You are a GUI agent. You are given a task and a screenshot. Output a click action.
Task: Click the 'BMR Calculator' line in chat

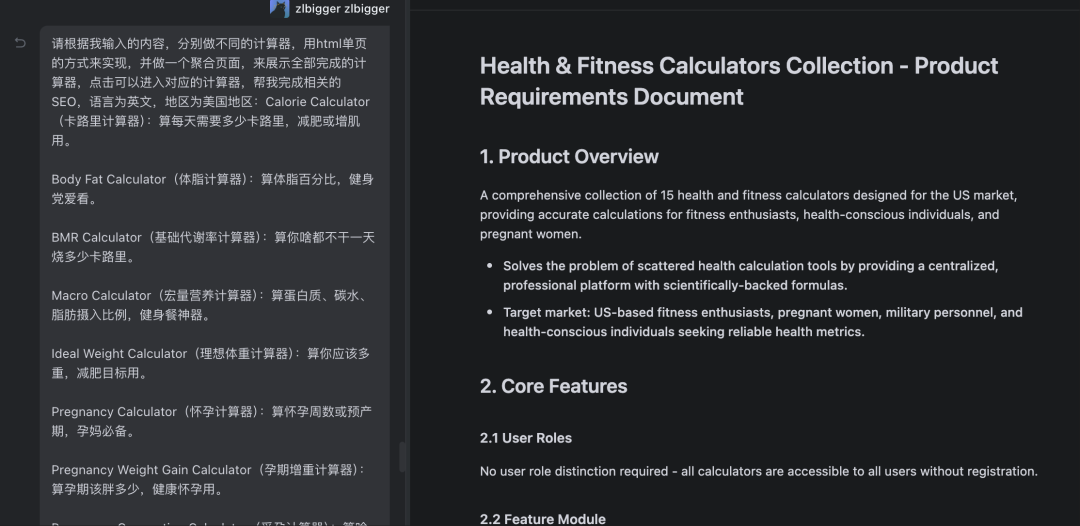pos(97,237)
